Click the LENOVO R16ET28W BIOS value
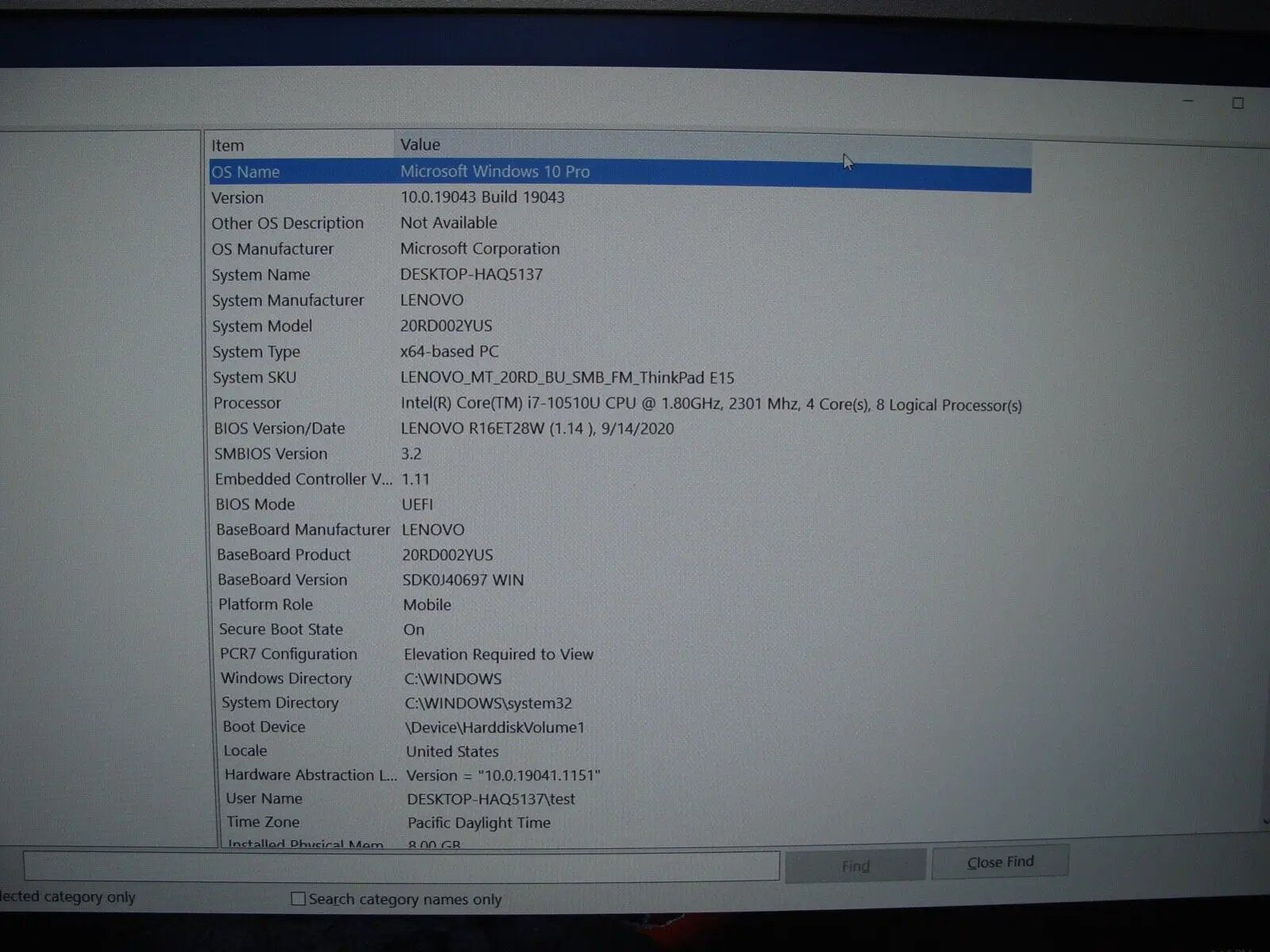 (x=537, y=428)
